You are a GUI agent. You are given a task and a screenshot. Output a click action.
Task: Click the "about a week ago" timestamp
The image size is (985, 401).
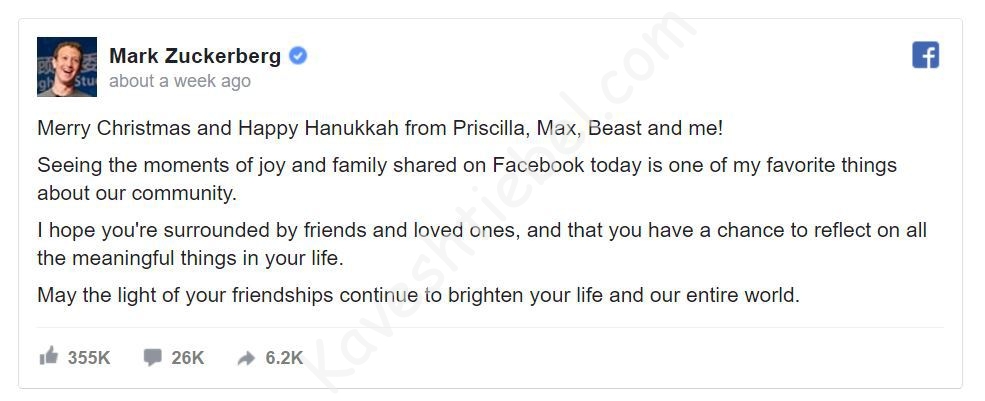coord(180,81)
